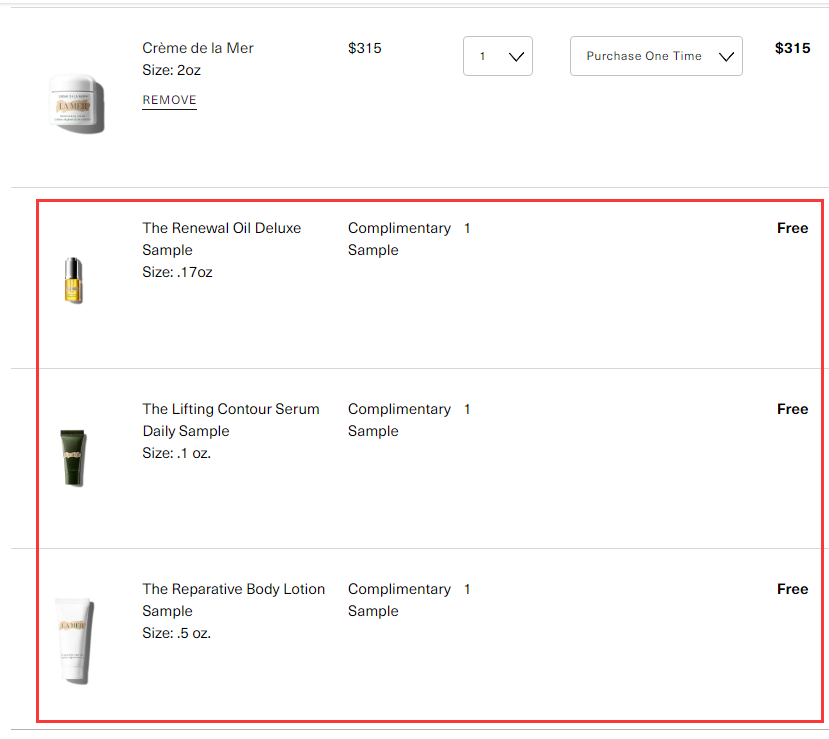This screenshot has width=829, height=739.
Task: Click the non-bold $315 unit price
Action: coord(365,48)
